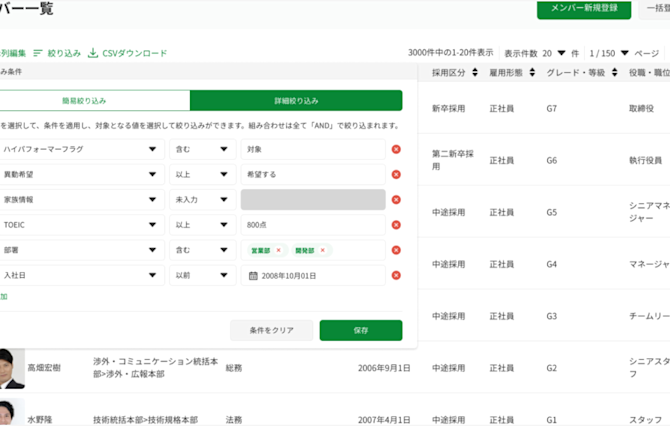Remove the 開発部 tag chip
Image resolution: width=670 pixels, height=426 pixels.
323,250
